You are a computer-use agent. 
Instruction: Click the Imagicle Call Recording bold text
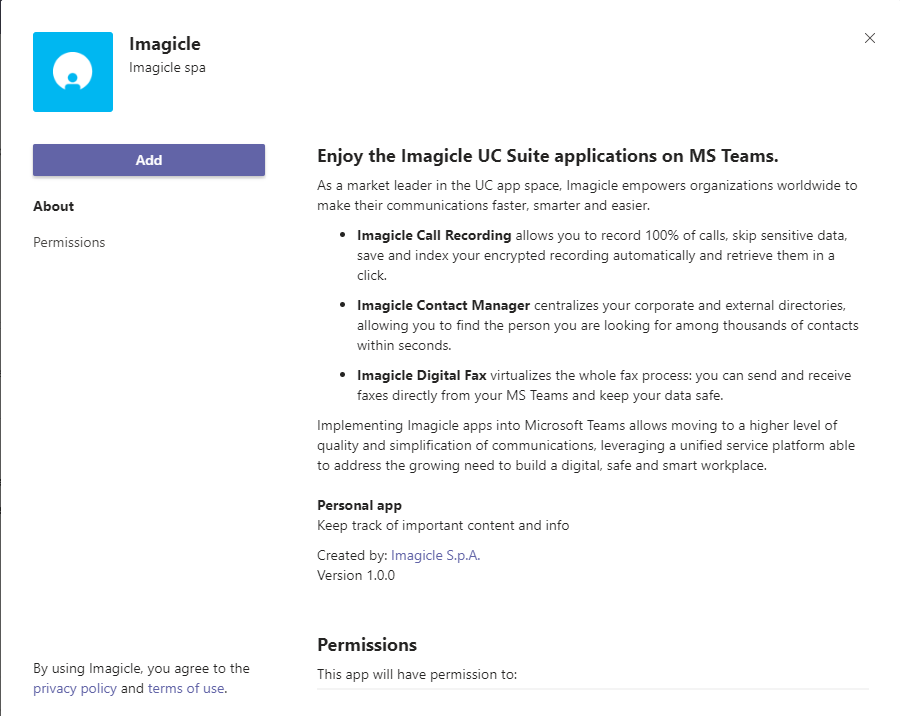[434, 235]
